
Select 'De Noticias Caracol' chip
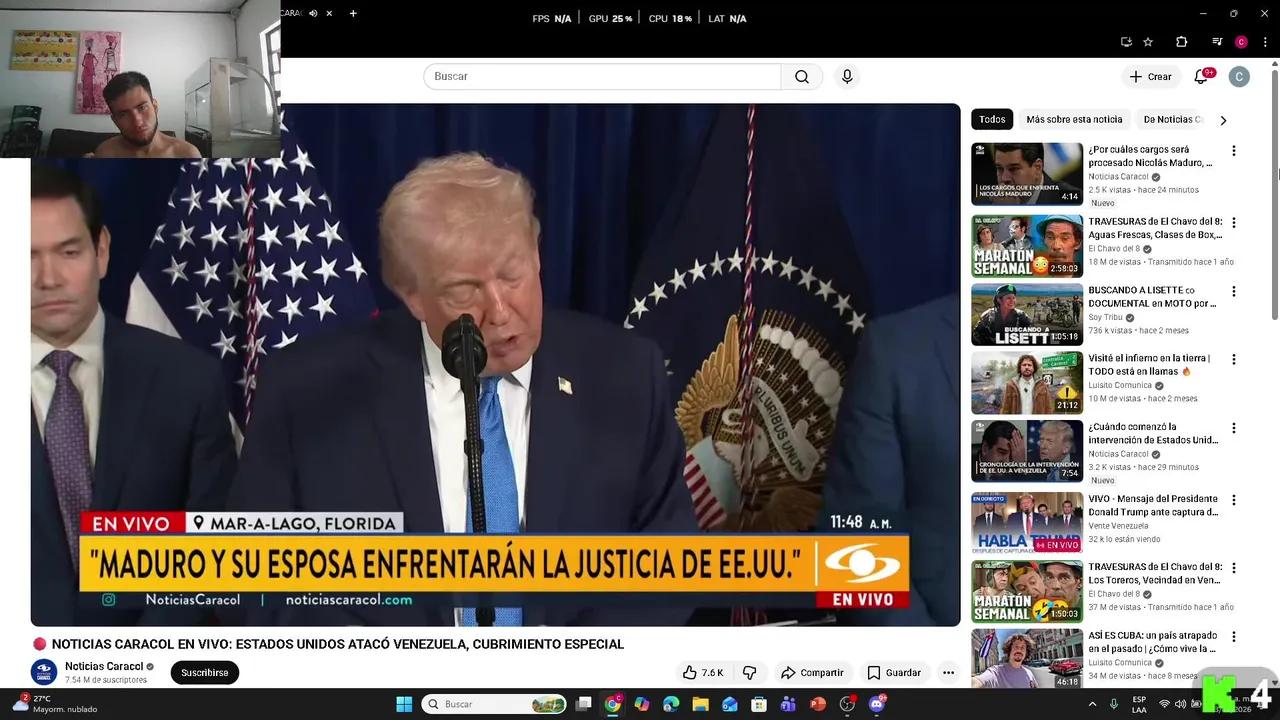coord(1173,119)
